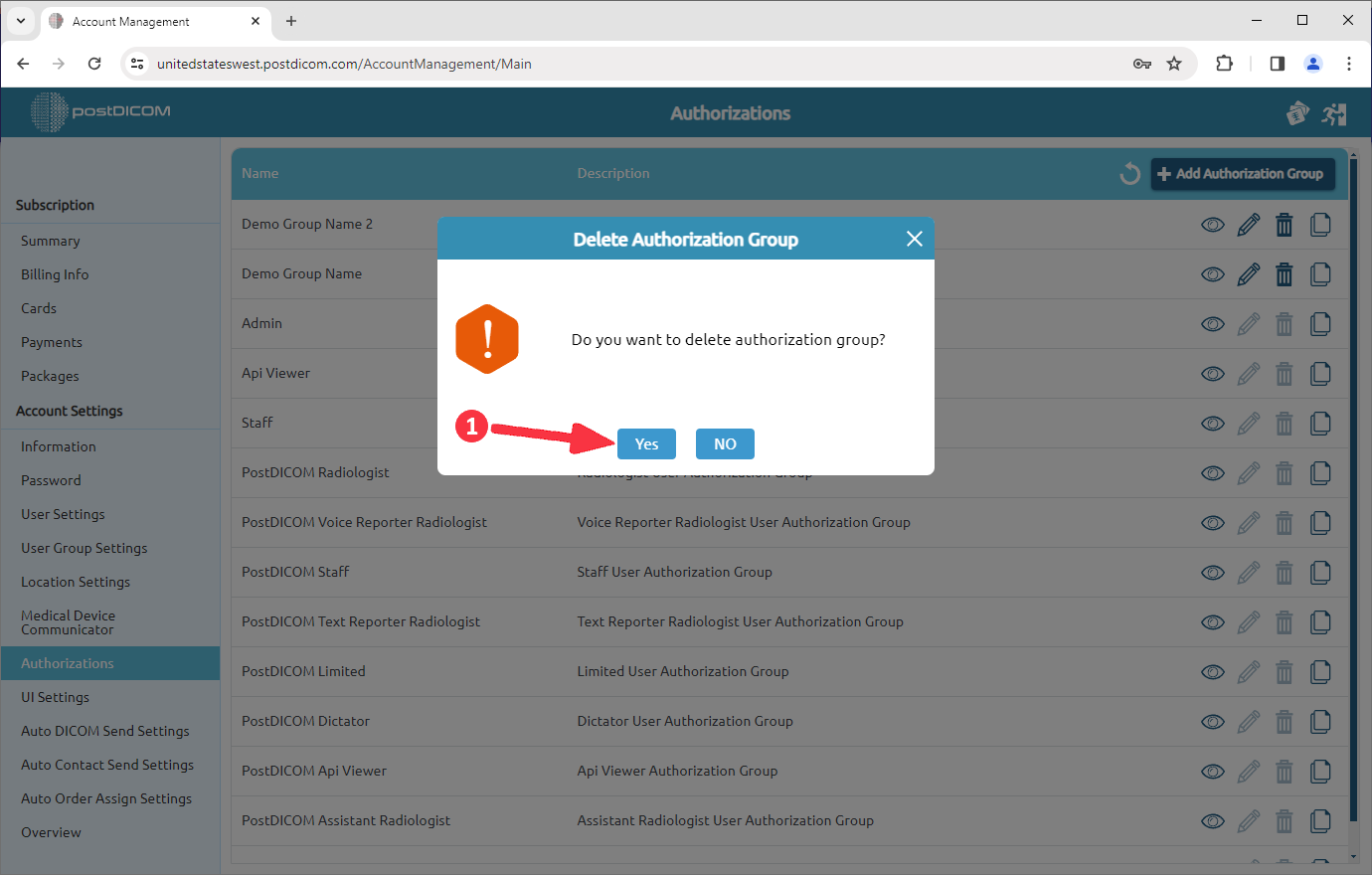Viewport: 1372px width, 875px height.
Task: Open the logout icon in the header
Action: 1334,113
